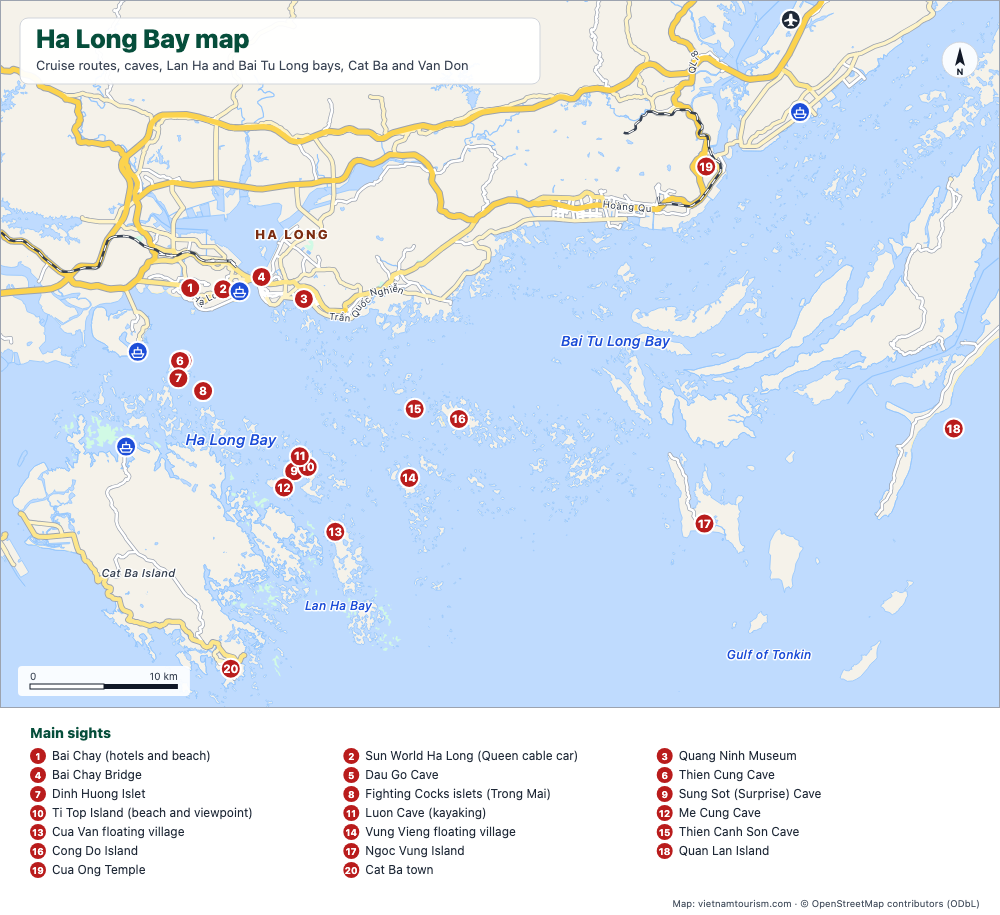Click the 'Trần Quốc Nghiễn' road label
Viewport: 1000px width, 915px height.
[x=367, y=303]
